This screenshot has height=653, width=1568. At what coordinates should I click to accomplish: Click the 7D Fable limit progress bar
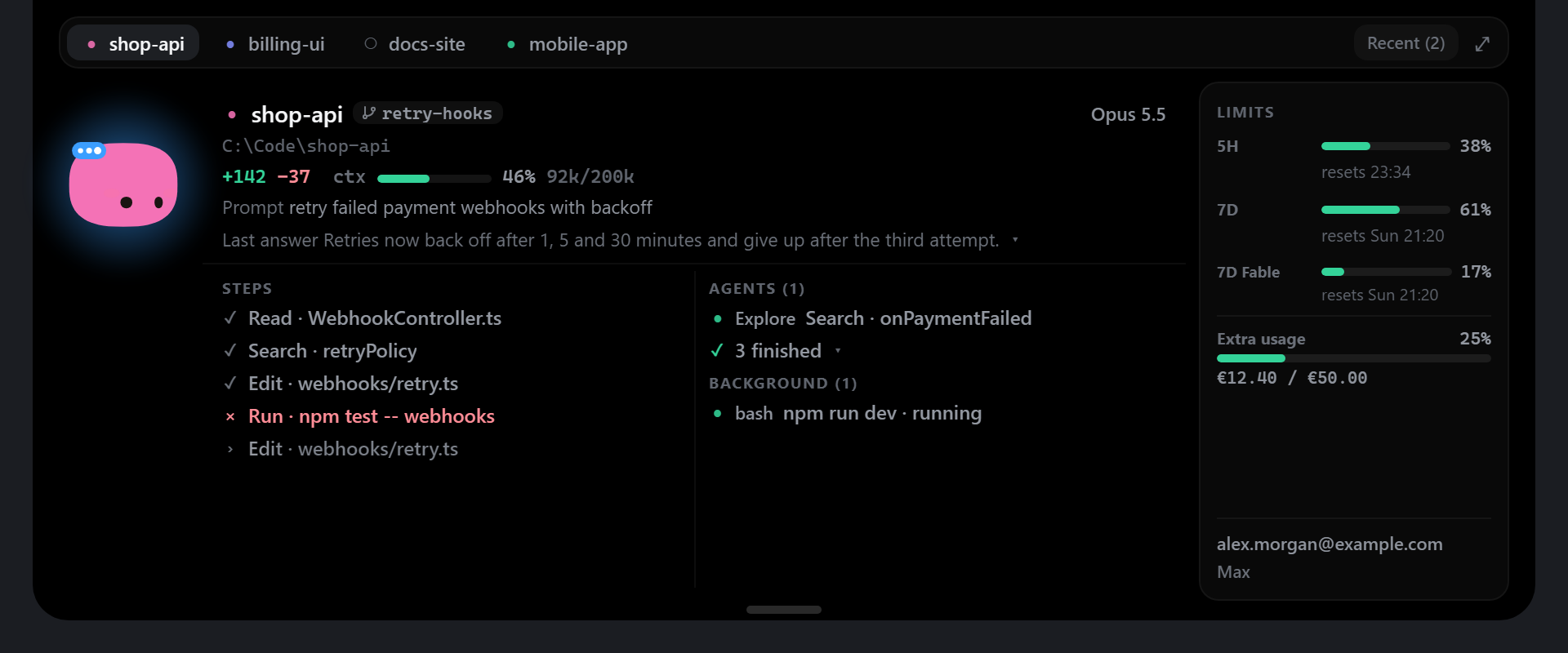tap(1386, 272)
